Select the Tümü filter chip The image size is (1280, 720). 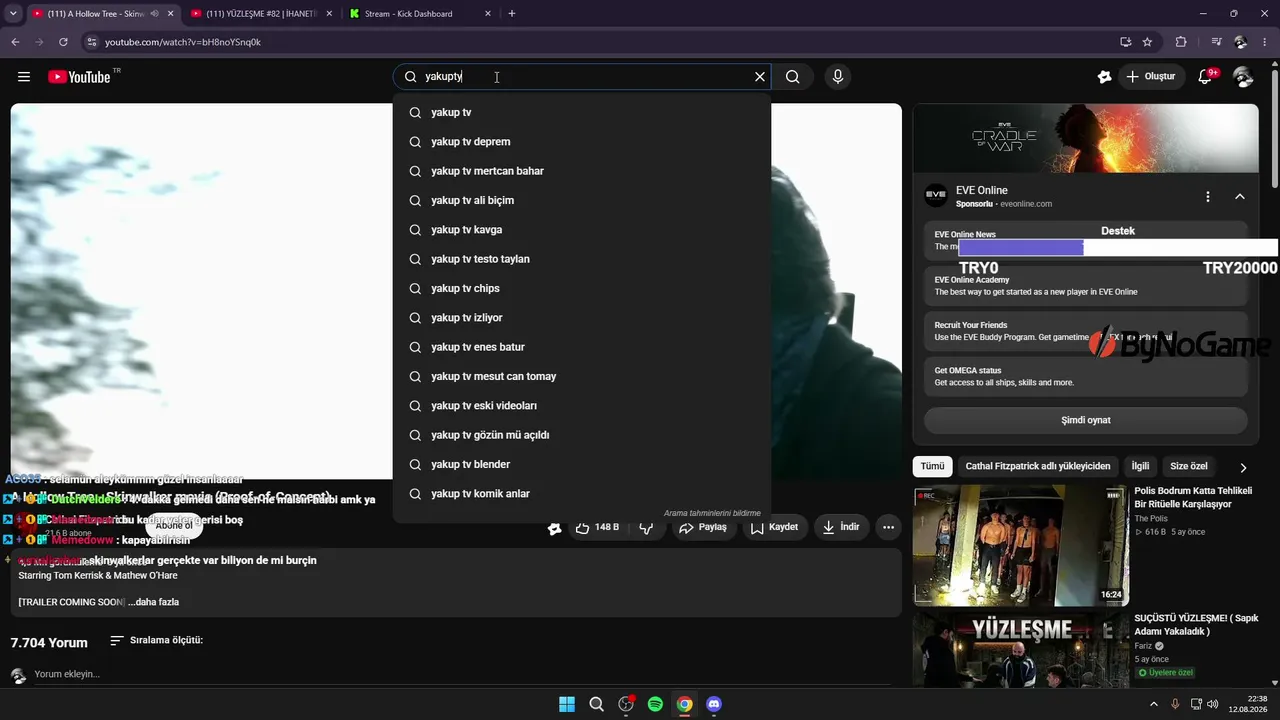[932, 466]
